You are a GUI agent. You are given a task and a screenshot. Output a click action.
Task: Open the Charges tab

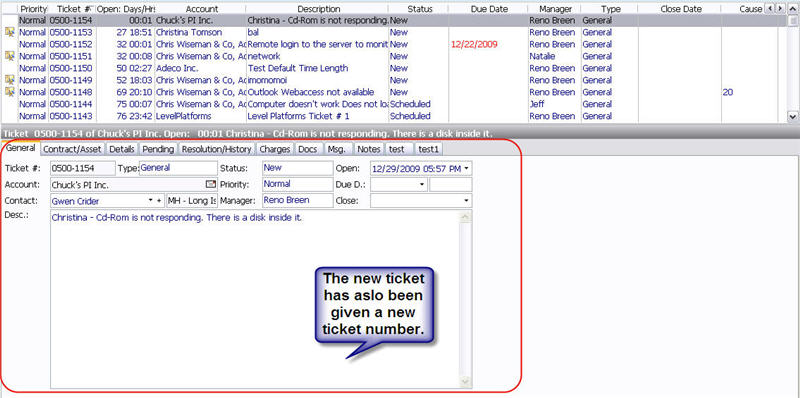pyautogui.click(x=274, y=149)
